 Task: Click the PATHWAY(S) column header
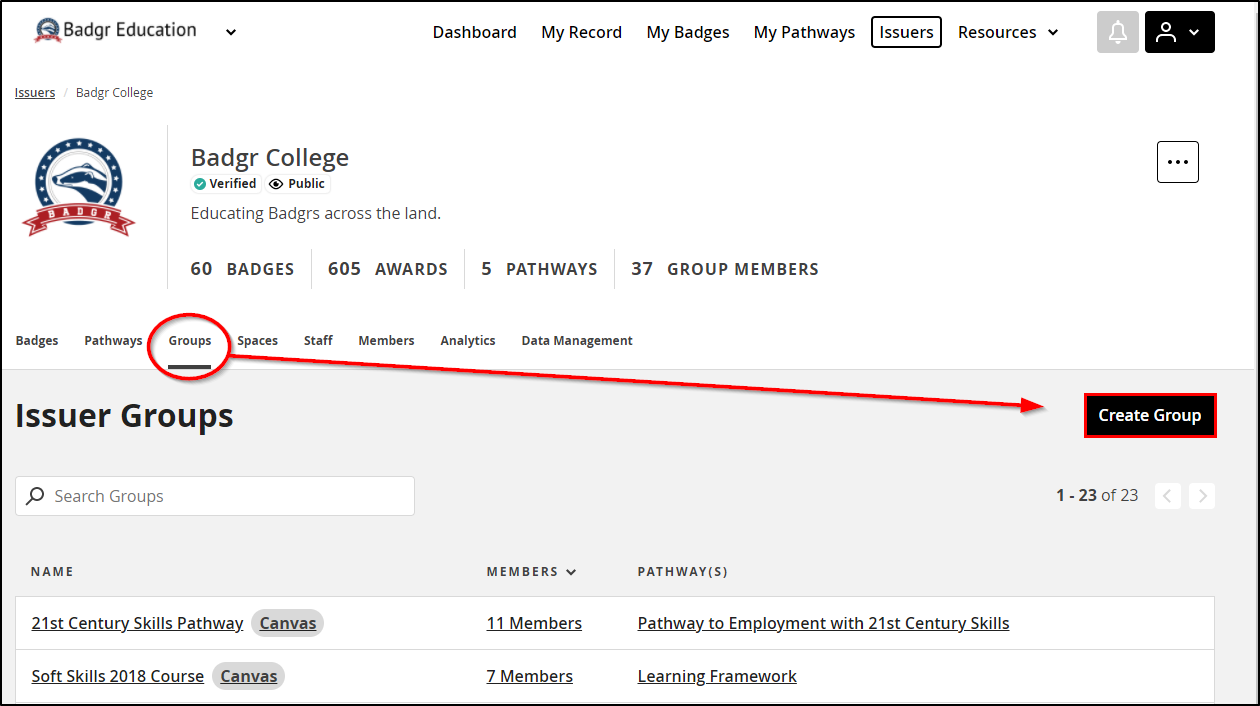pyautogui.click(x=683, y=572)
